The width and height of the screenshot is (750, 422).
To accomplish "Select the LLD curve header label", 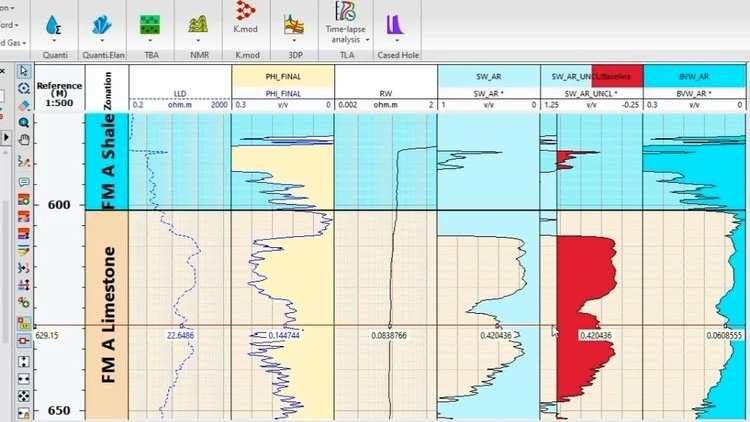I will tap(180, 93).
